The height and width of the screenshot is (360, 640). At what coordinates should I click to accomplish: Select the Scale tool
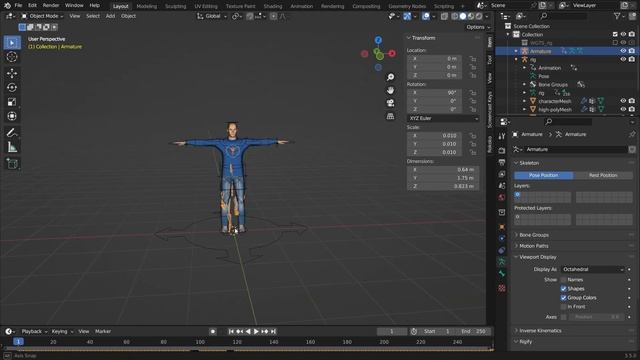[x=12, y=102]
